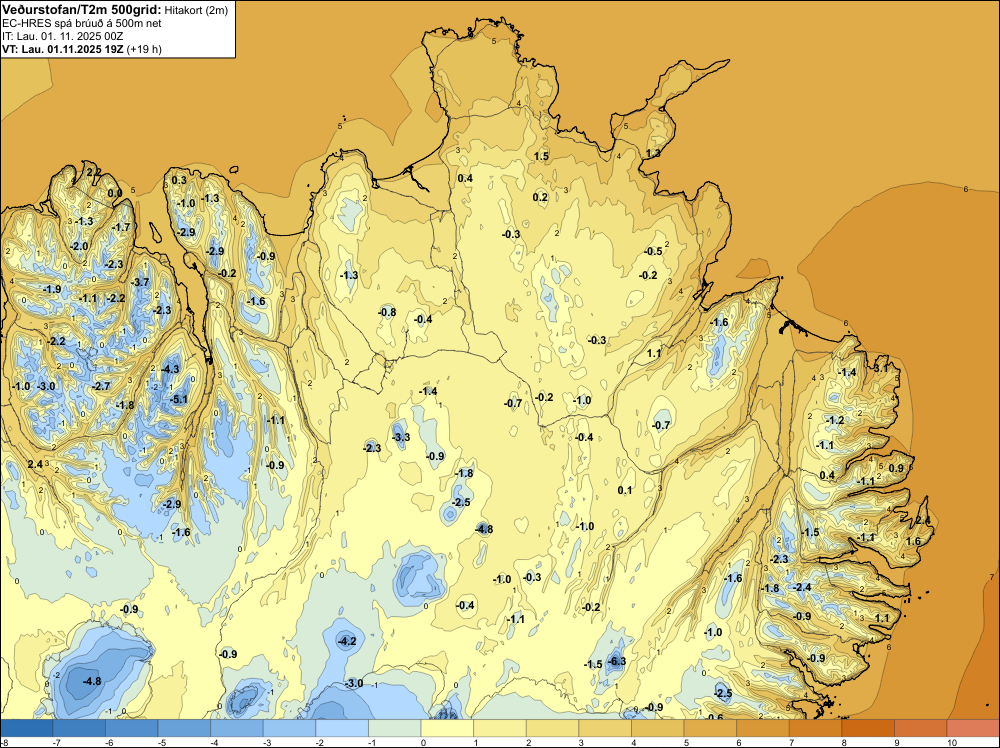This screenshot has height=748, width=1000.
Task: Select the legend swatch between 6 and 7
Action: point(763,728)
